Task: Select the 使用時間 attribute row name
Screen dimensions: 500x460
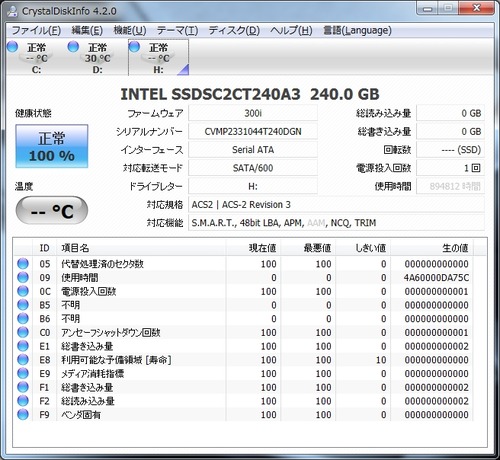Action: (80, 277)
